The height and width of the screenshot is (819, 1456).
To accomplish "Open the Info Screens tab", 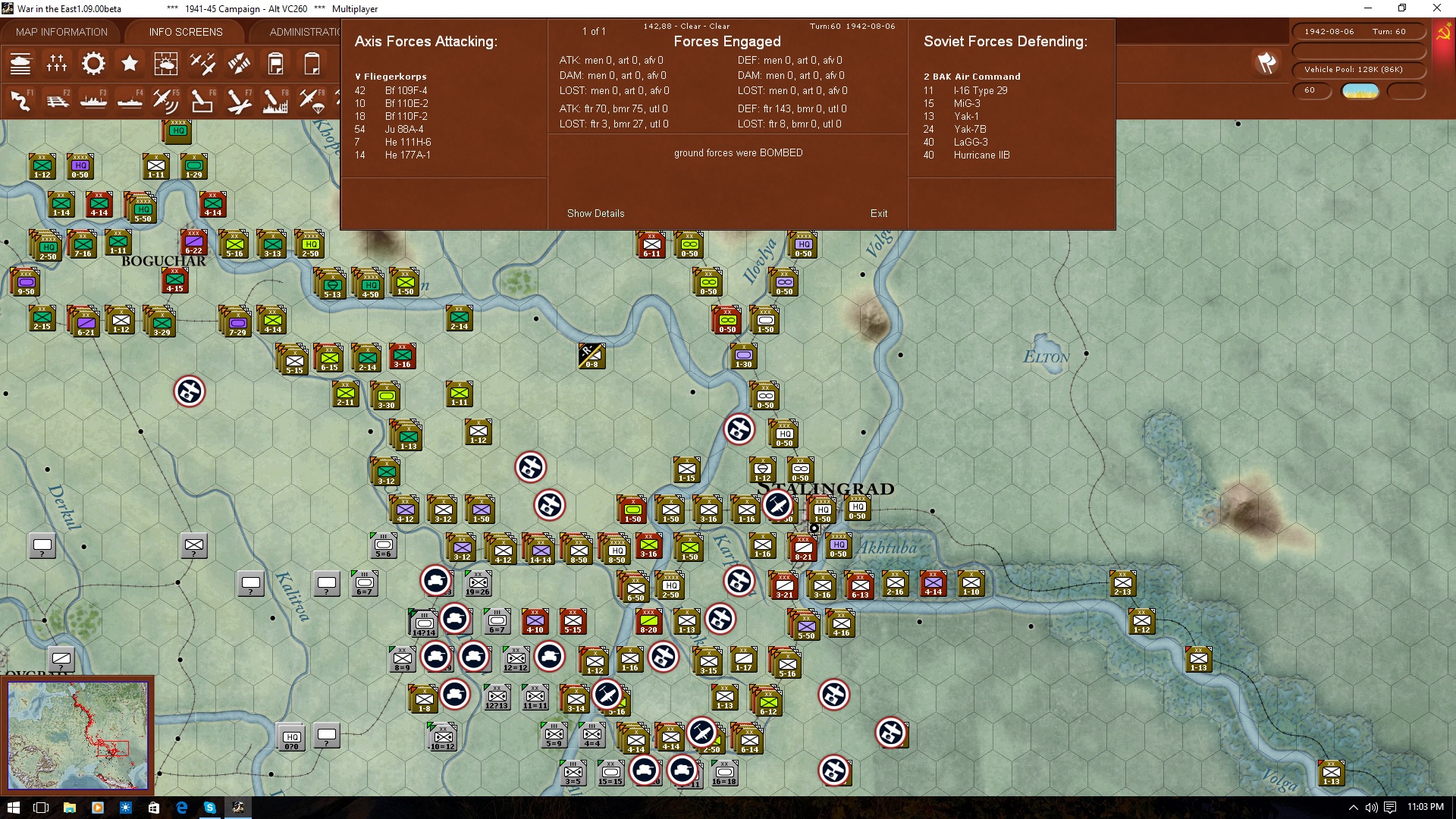I will [x=186, y=32].
